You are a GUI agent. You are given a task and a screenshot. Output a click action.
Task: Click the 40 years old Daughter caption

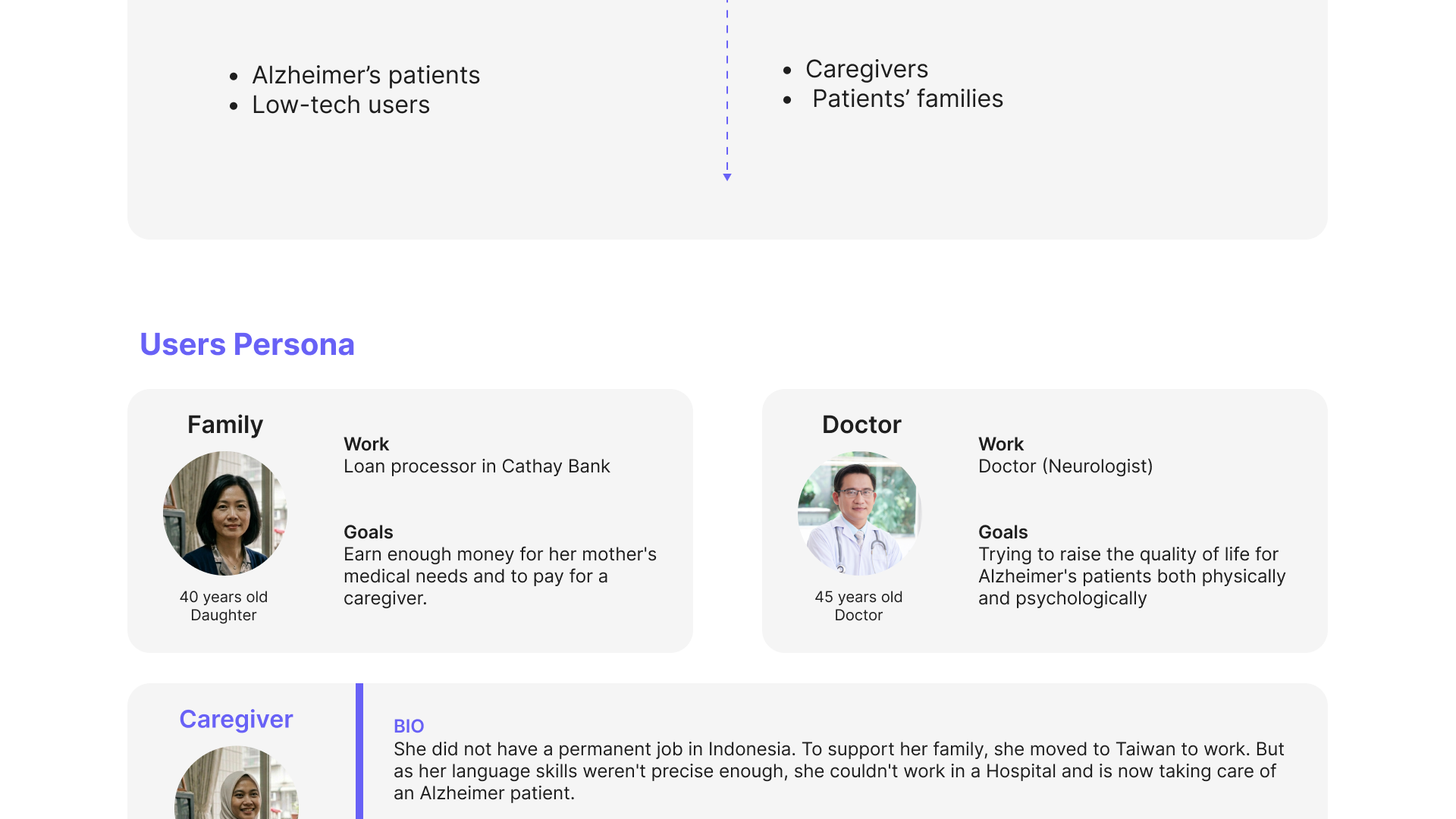(224, 606)
